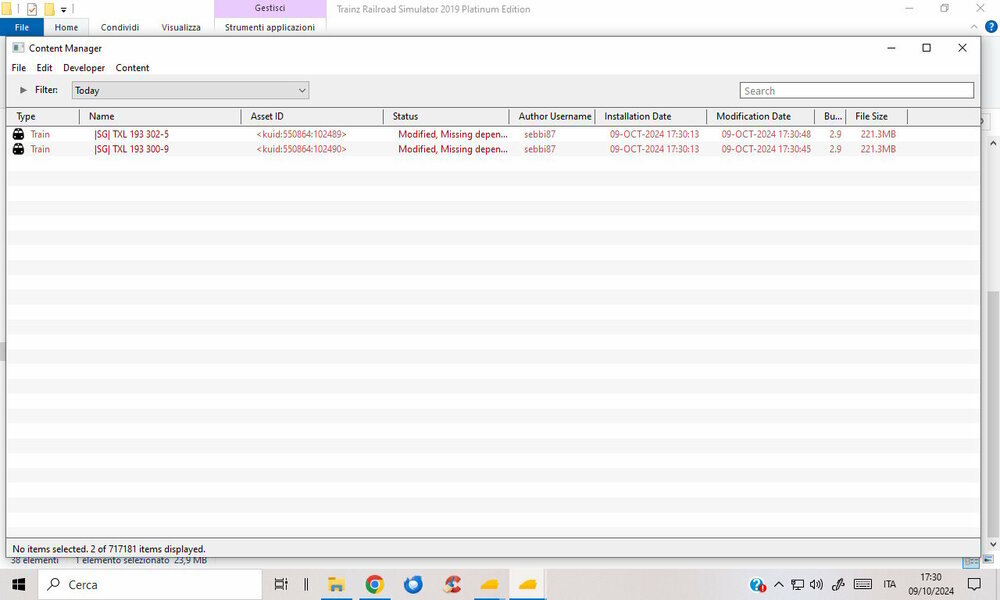Open Thunderbird from taskbar
The height and width of the screenshot is (600, 1000).
[x=413, y=584]
